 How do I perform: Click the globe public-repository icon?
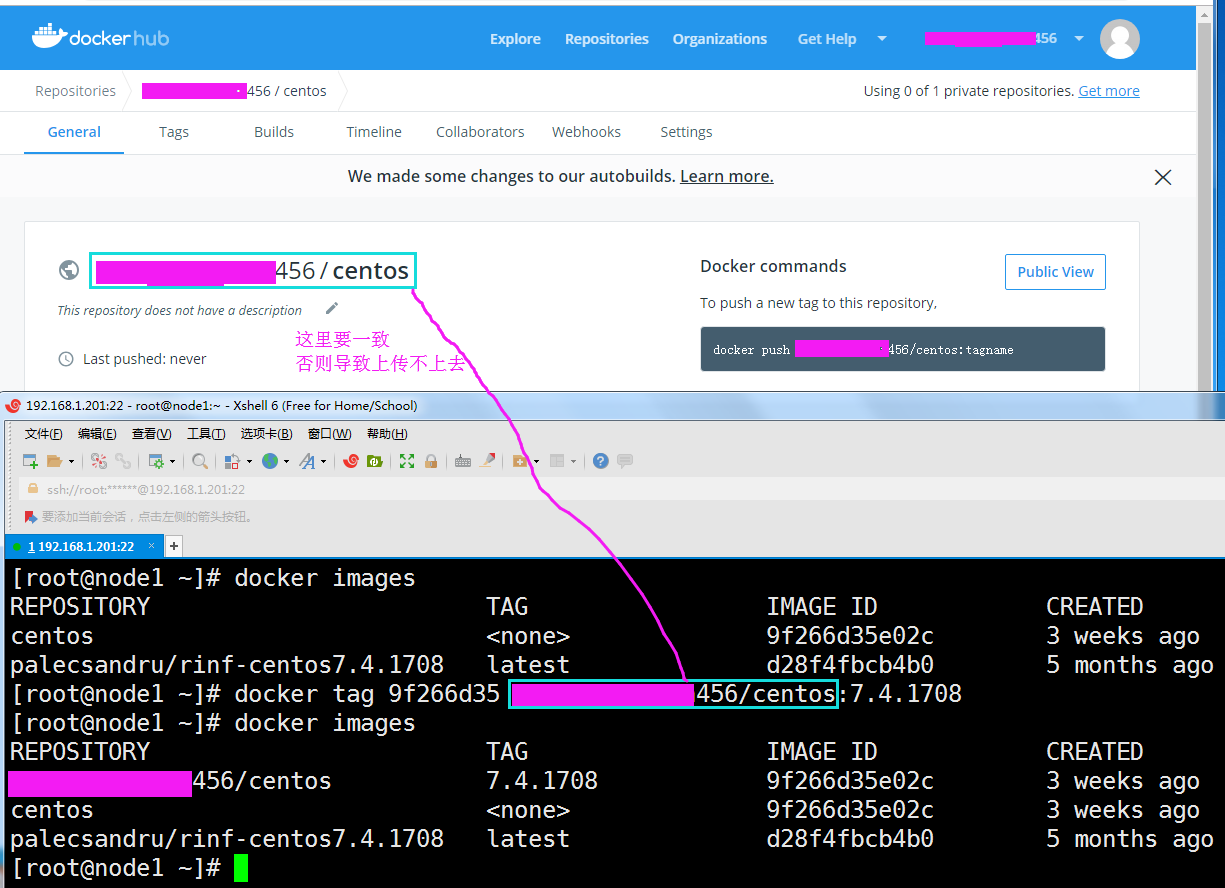pyautogui.click(x=69, y=270)
